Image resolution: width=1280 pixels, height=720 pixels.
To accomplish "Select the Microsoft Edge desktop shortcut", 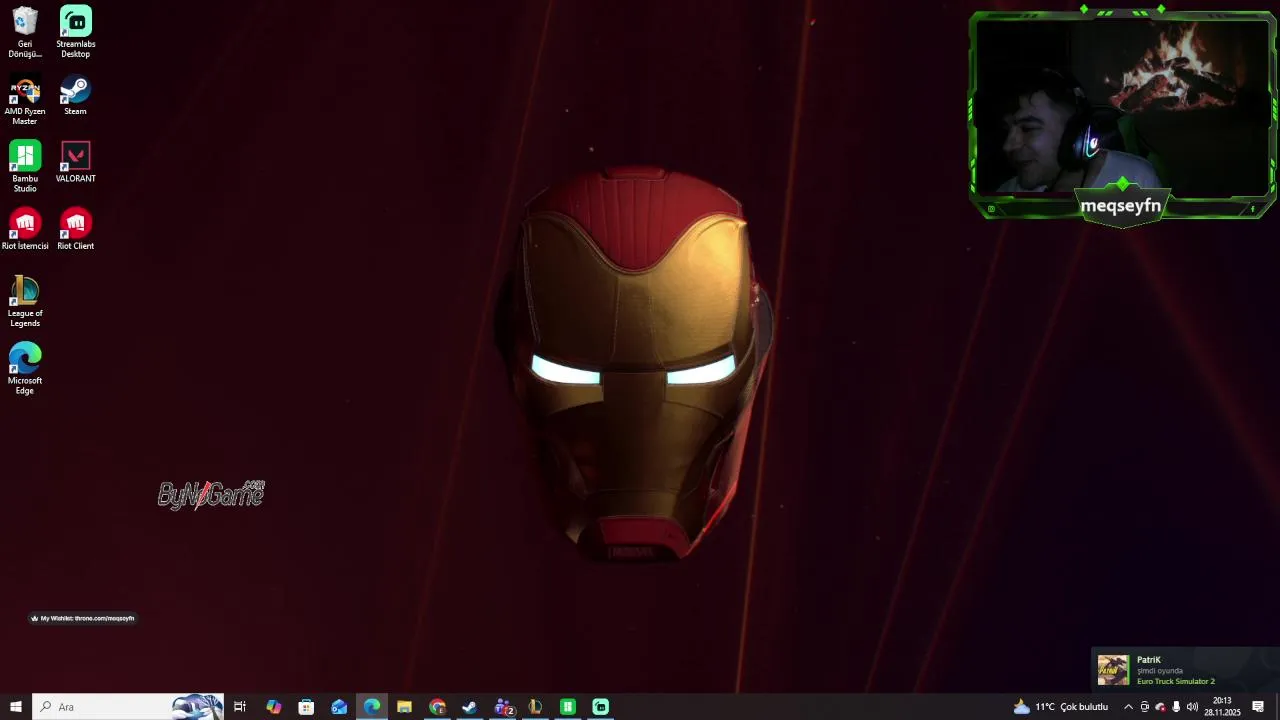I will tap(25, 369).
